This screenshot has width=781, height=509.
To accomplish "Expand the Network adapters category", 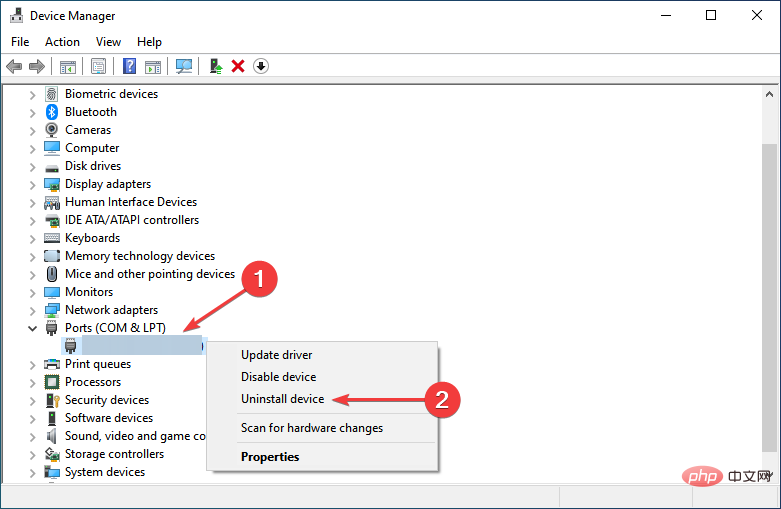I will tap(32, 310).
